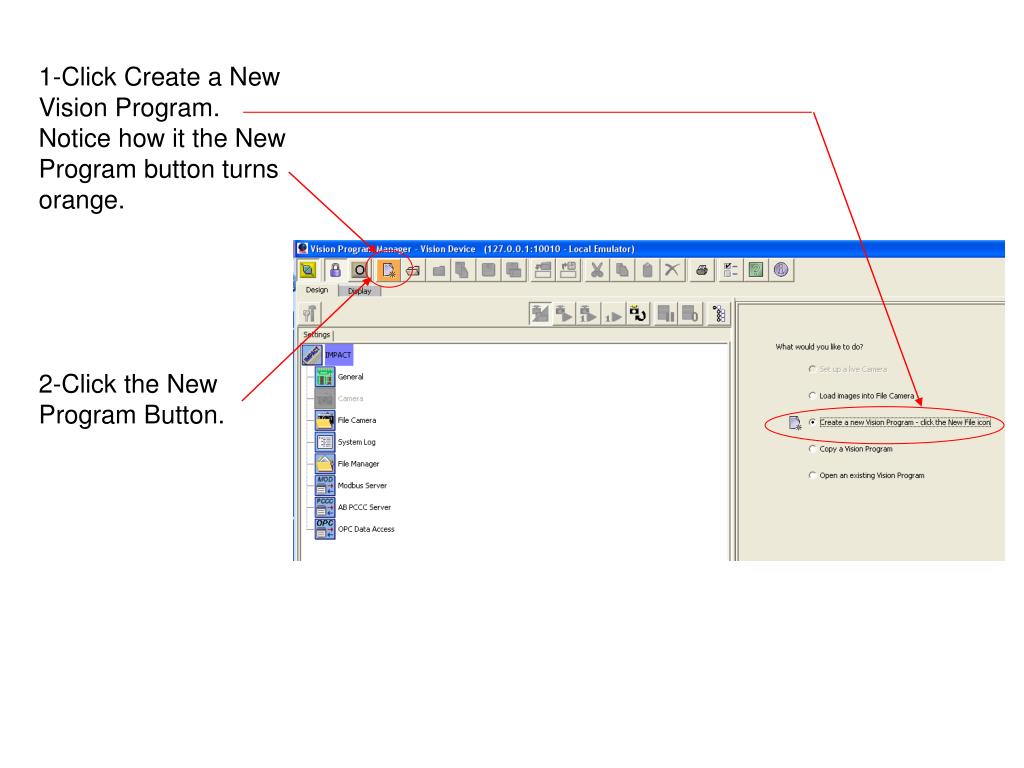Click the General green panel icon
This screenshot has height=768, width=1024.
click(x=325, y=377)
